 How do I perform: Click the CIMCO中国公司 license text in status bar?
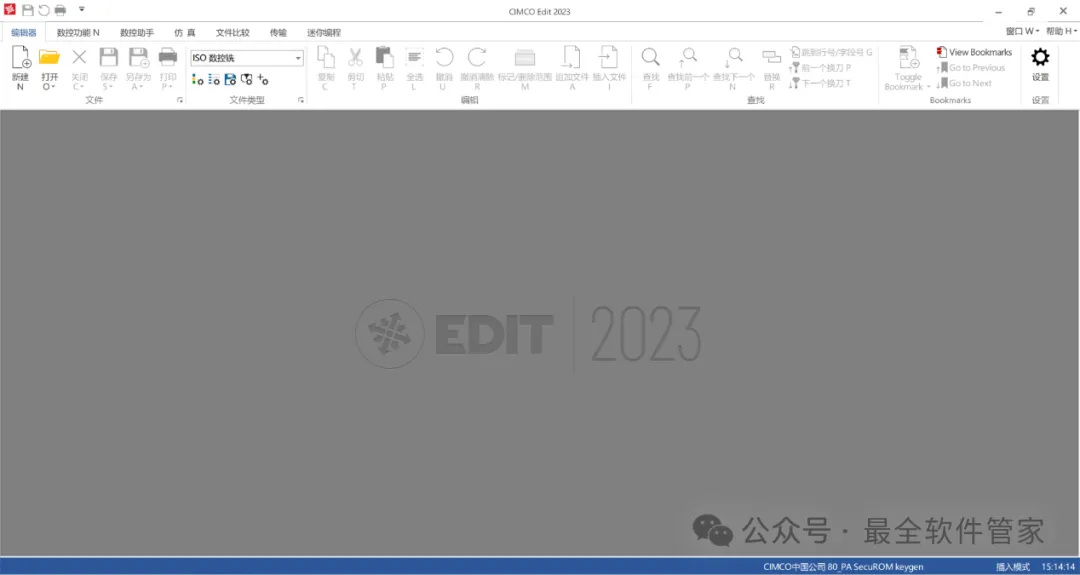843,567
